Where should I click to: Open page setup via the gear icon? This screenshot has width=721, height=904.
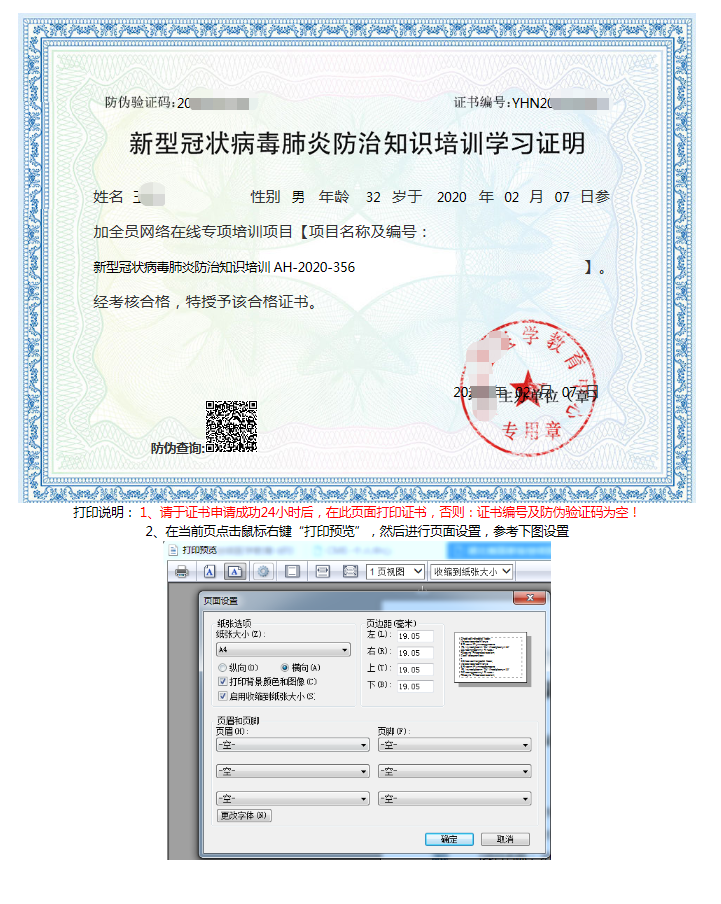coord(263,571)
